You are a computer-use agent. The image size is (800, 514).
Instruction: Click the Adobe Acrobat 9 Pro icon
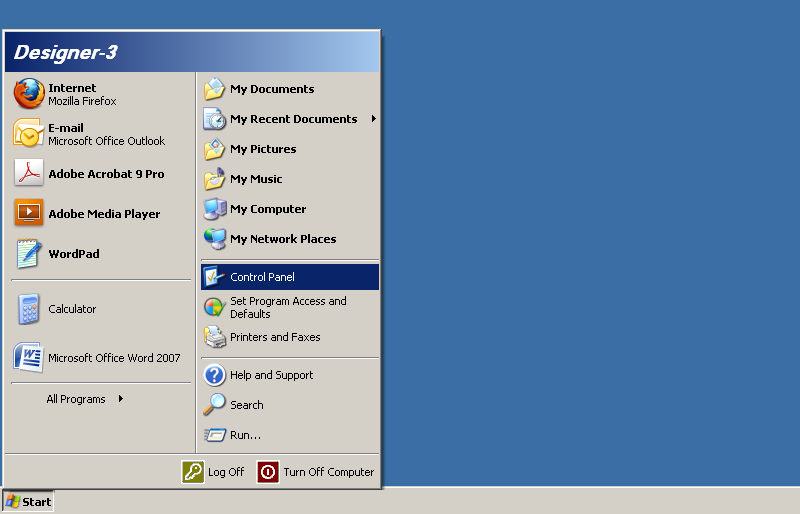(29, 173)
